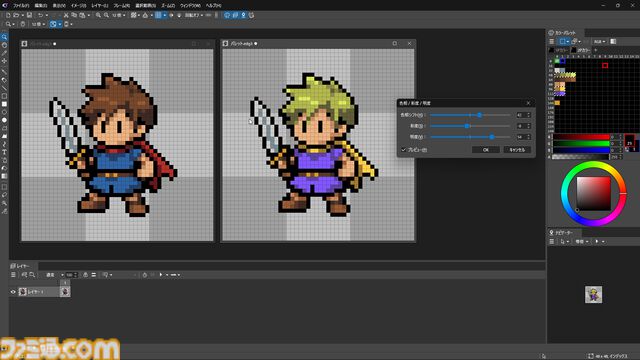This screenshot has width=640, height=360.
Task: Click the search icon in layer toolbar
Action: click(x=32, y=275)
